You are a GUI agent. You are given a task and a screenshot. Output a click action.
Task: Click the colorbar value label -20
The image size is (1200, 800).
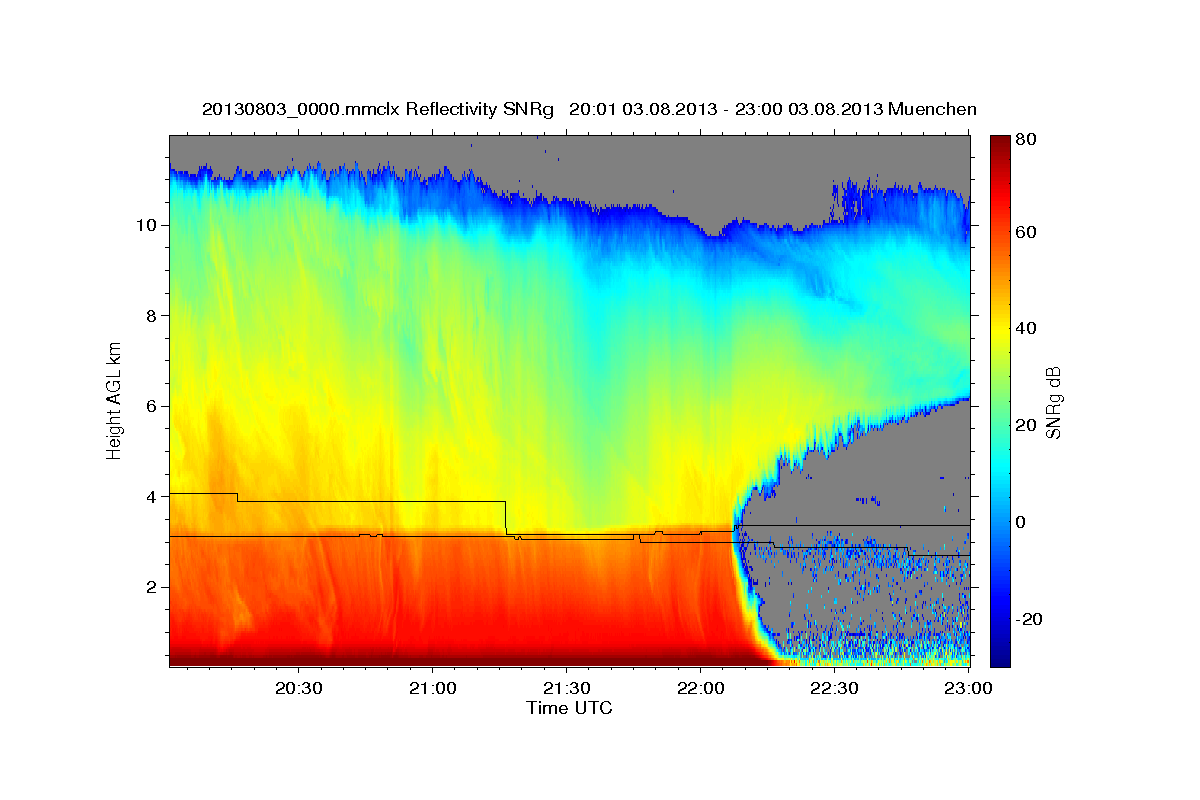1030,619
